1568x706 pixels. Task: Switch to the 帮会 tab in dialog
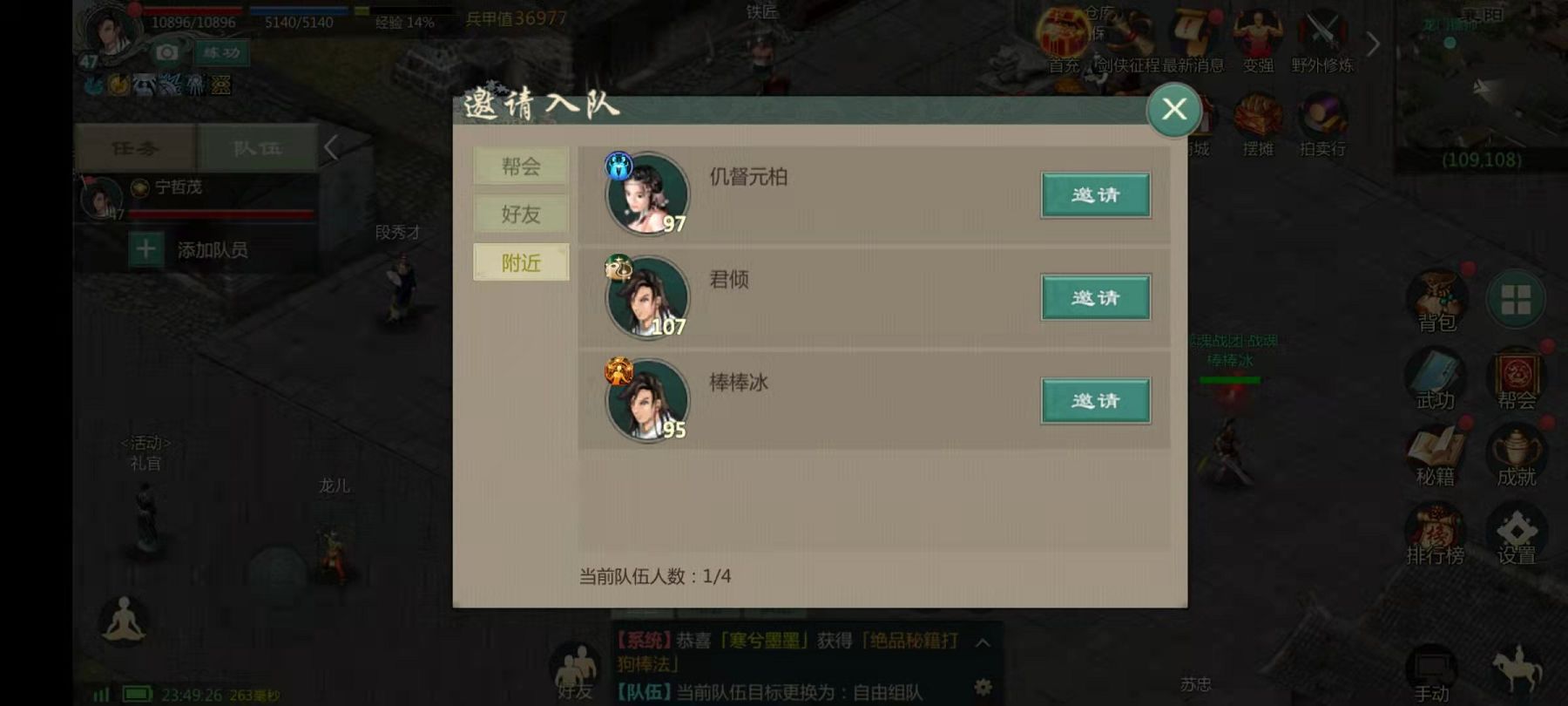[x=521, y=166]
